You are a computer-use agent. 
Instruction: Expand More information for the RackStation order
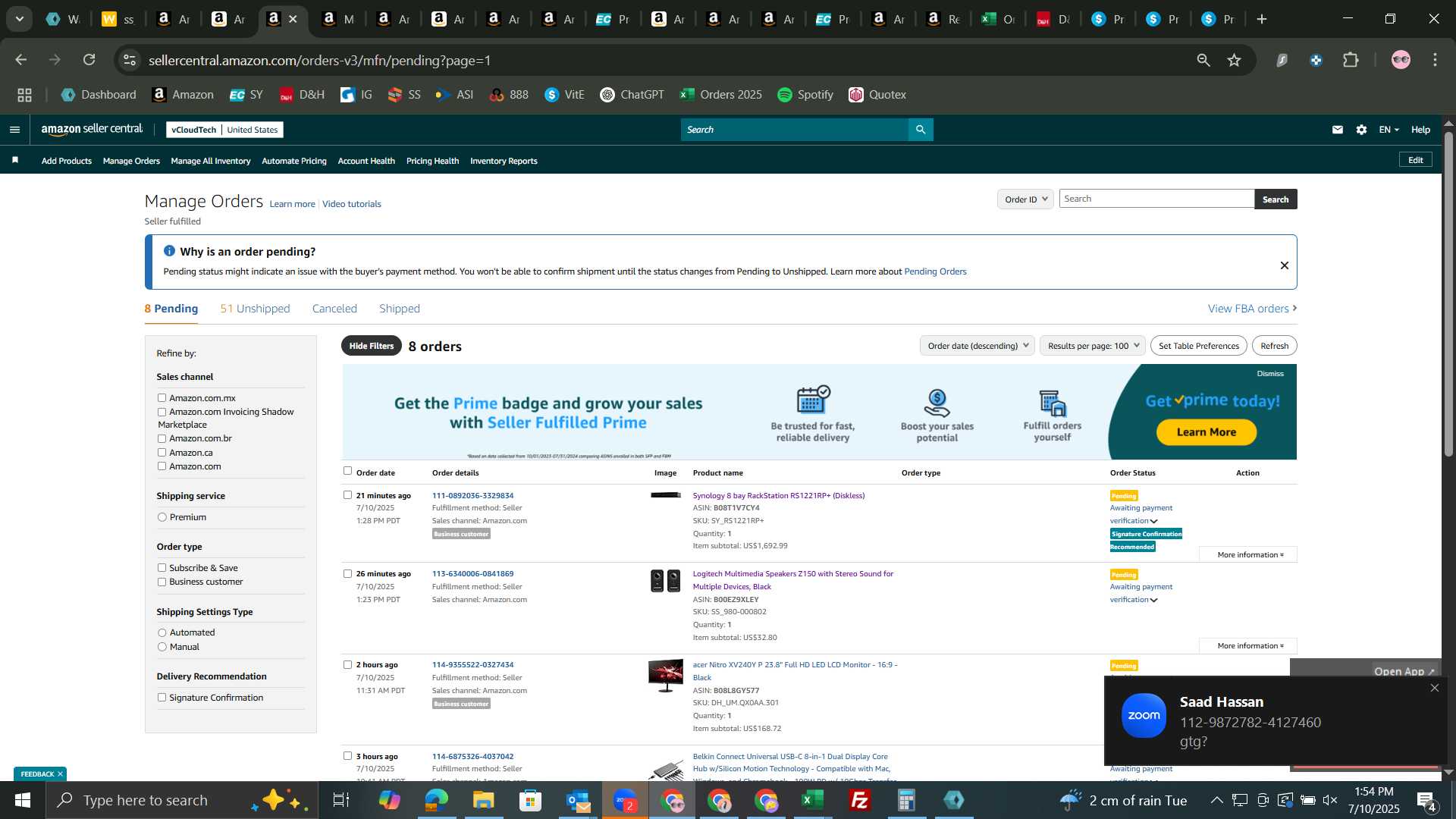pos(1249,555)
